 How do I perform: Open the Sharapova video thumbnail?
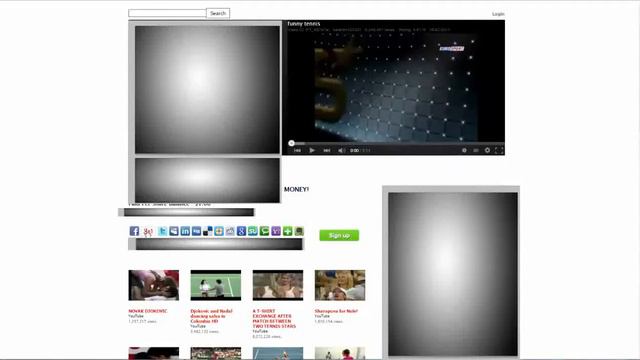(340, 285)
